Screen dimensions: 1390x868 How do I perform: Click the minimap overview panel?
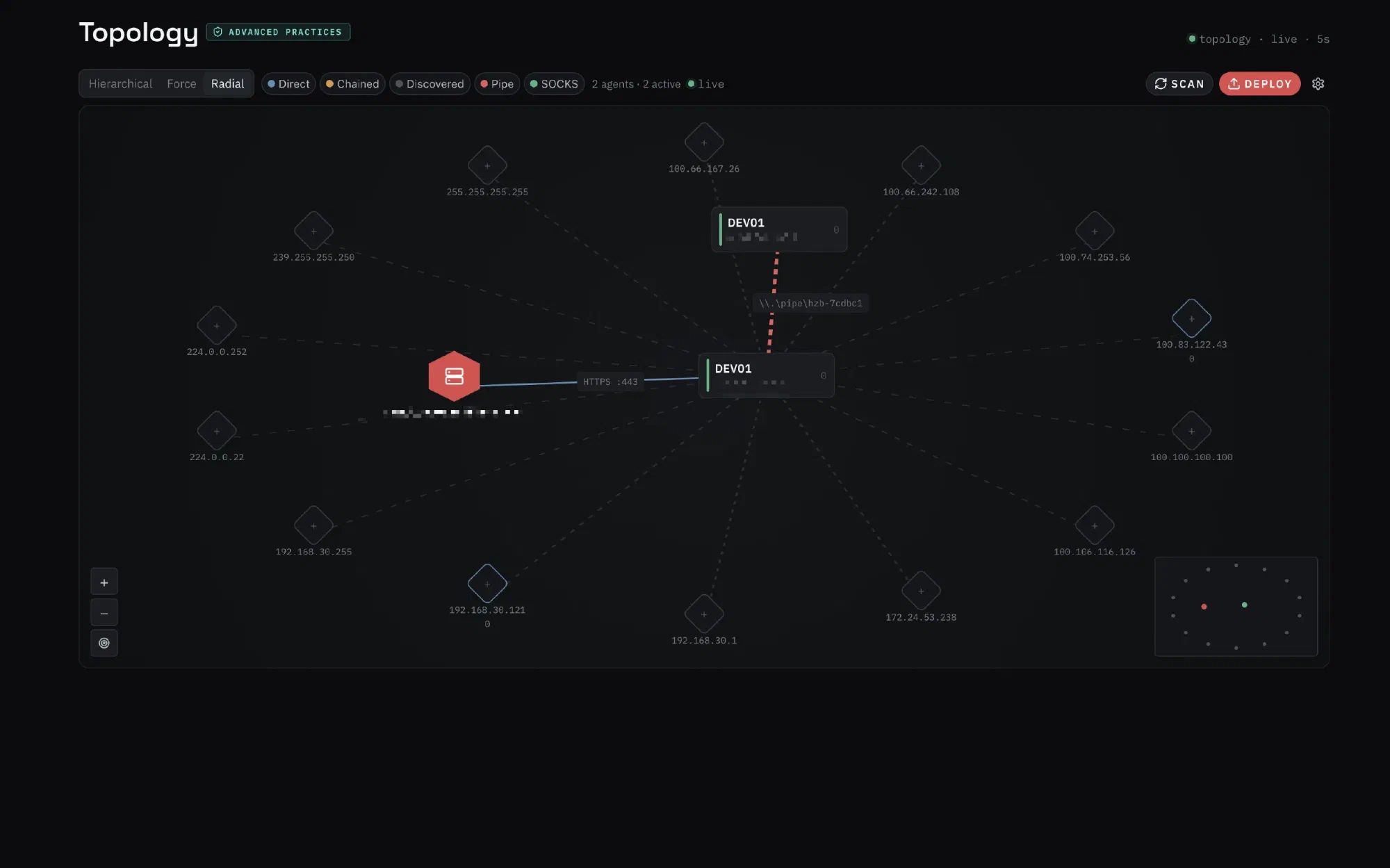(1236, 606)
